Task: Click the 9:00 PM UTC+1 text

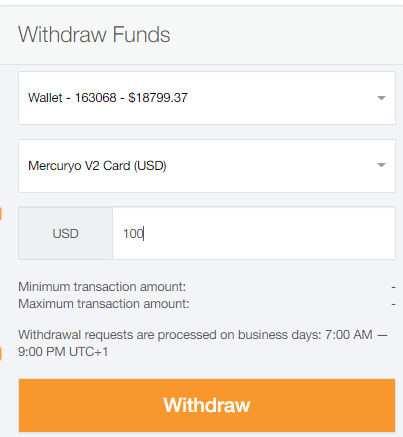Action: [x=63, y=352]
